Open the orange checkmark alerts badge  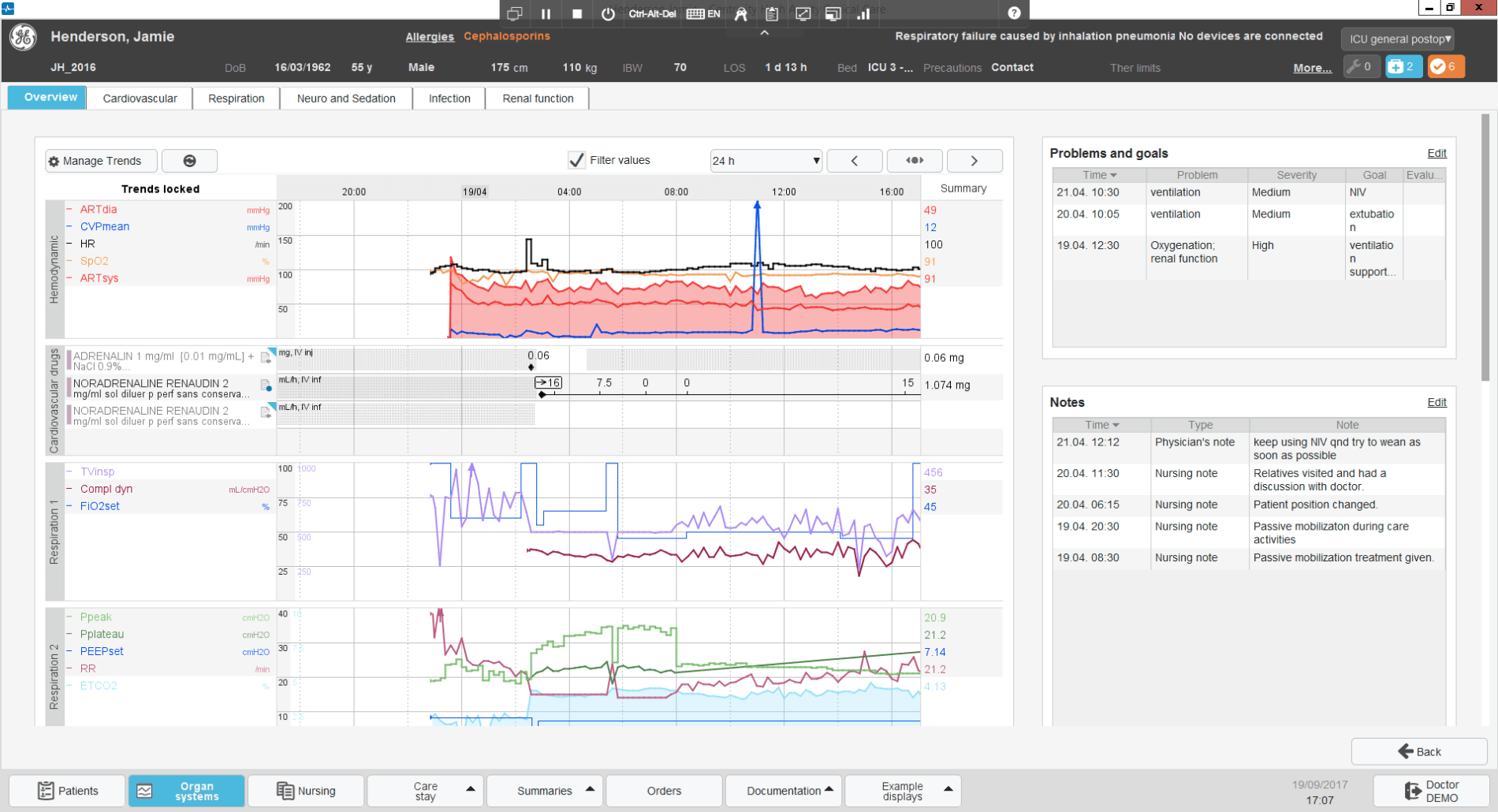1445,67
